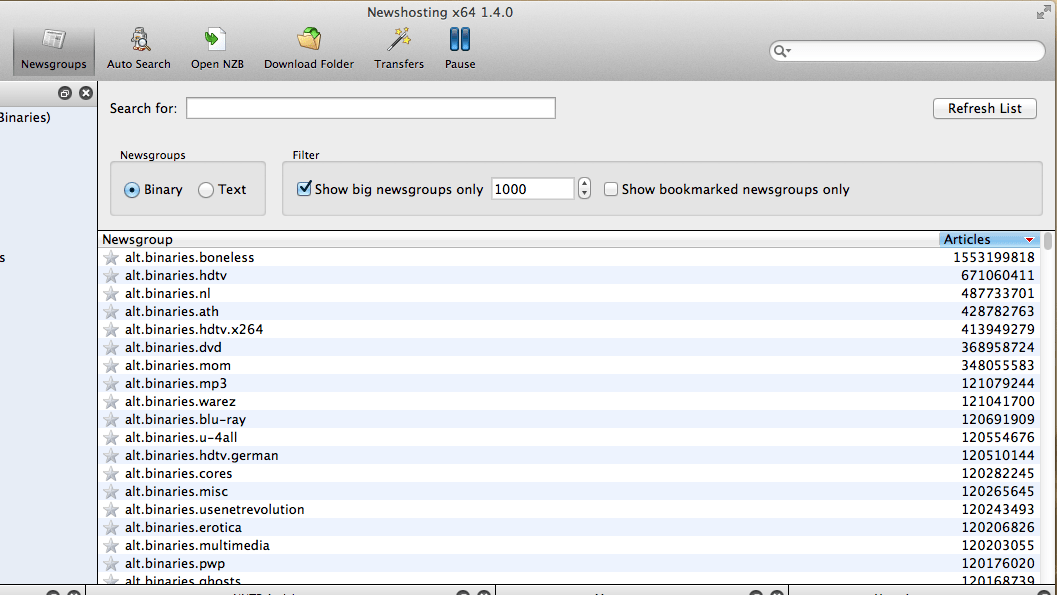Detach the left sidebar panel

(65, 93)
